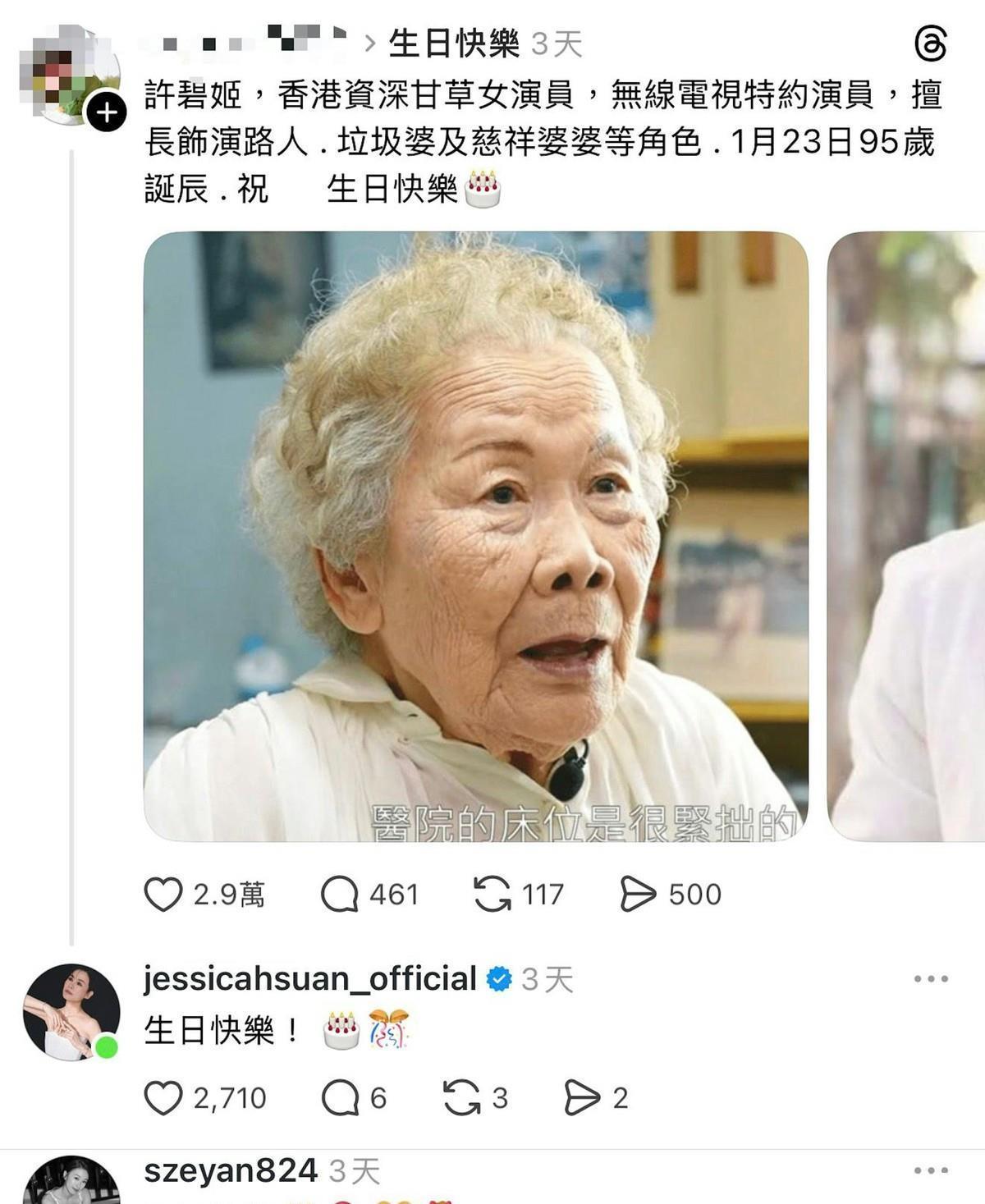Open szeyan824's profile name

231,1170
